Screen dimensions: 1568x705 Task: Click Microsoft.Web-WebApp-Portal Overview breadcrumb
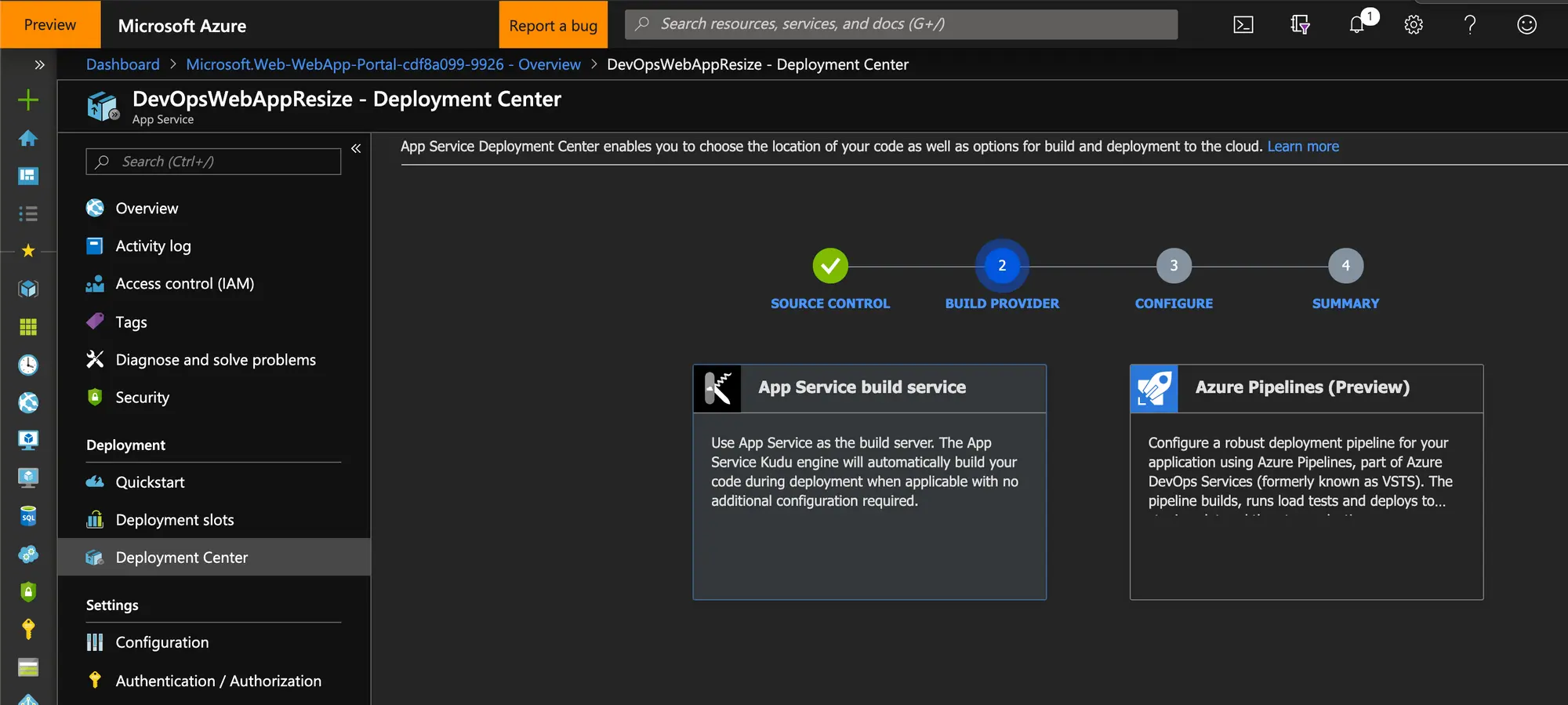pyautogui.click(x=383, y=64)
